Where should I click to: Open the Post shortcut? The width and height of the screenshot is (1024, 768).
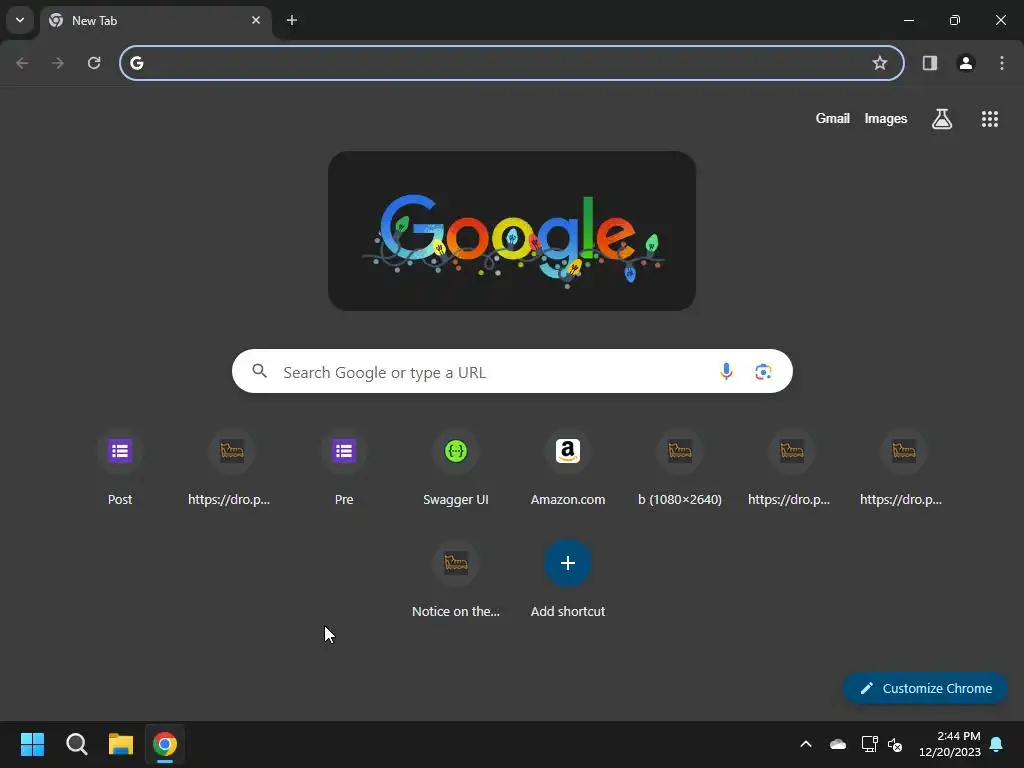[x=120, y=469]
